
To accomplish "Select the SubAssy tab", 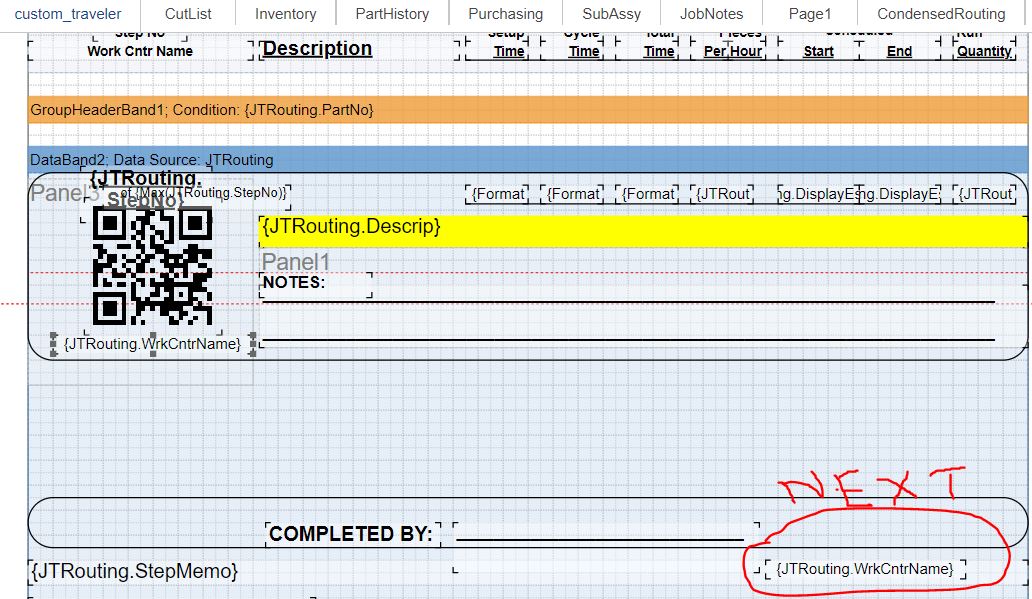I will [x=611, y=14].
